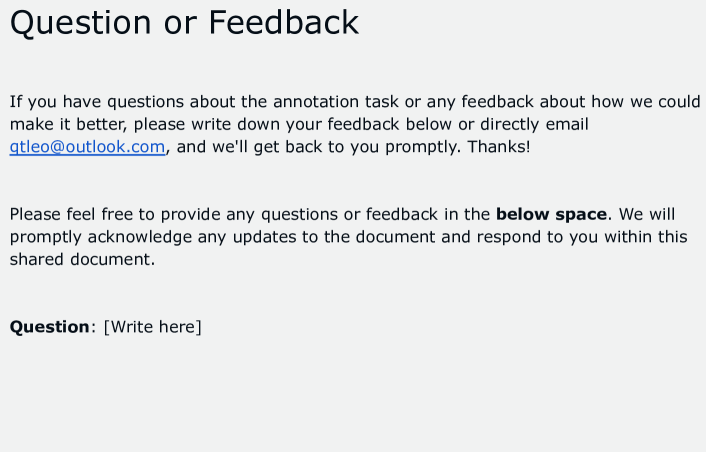Click 'We will' at line end

[647, 214]
